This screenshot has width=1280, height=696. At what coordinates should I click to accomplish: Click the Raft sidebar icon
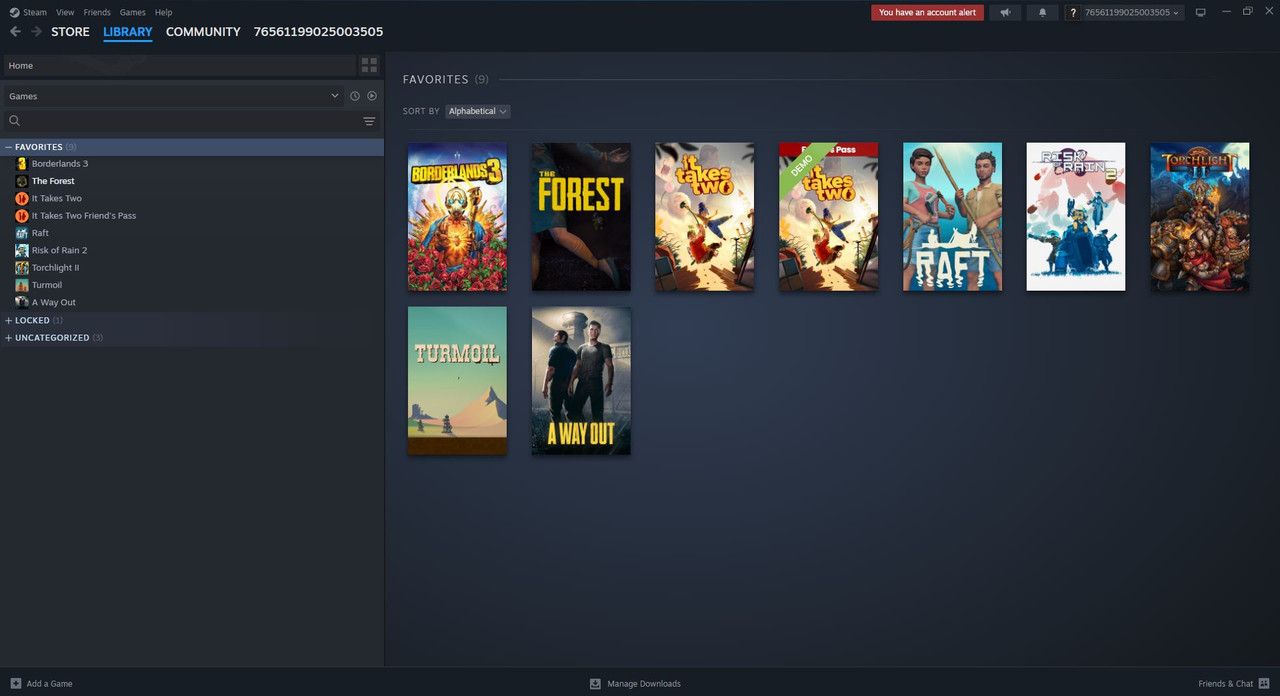point(22,233)
